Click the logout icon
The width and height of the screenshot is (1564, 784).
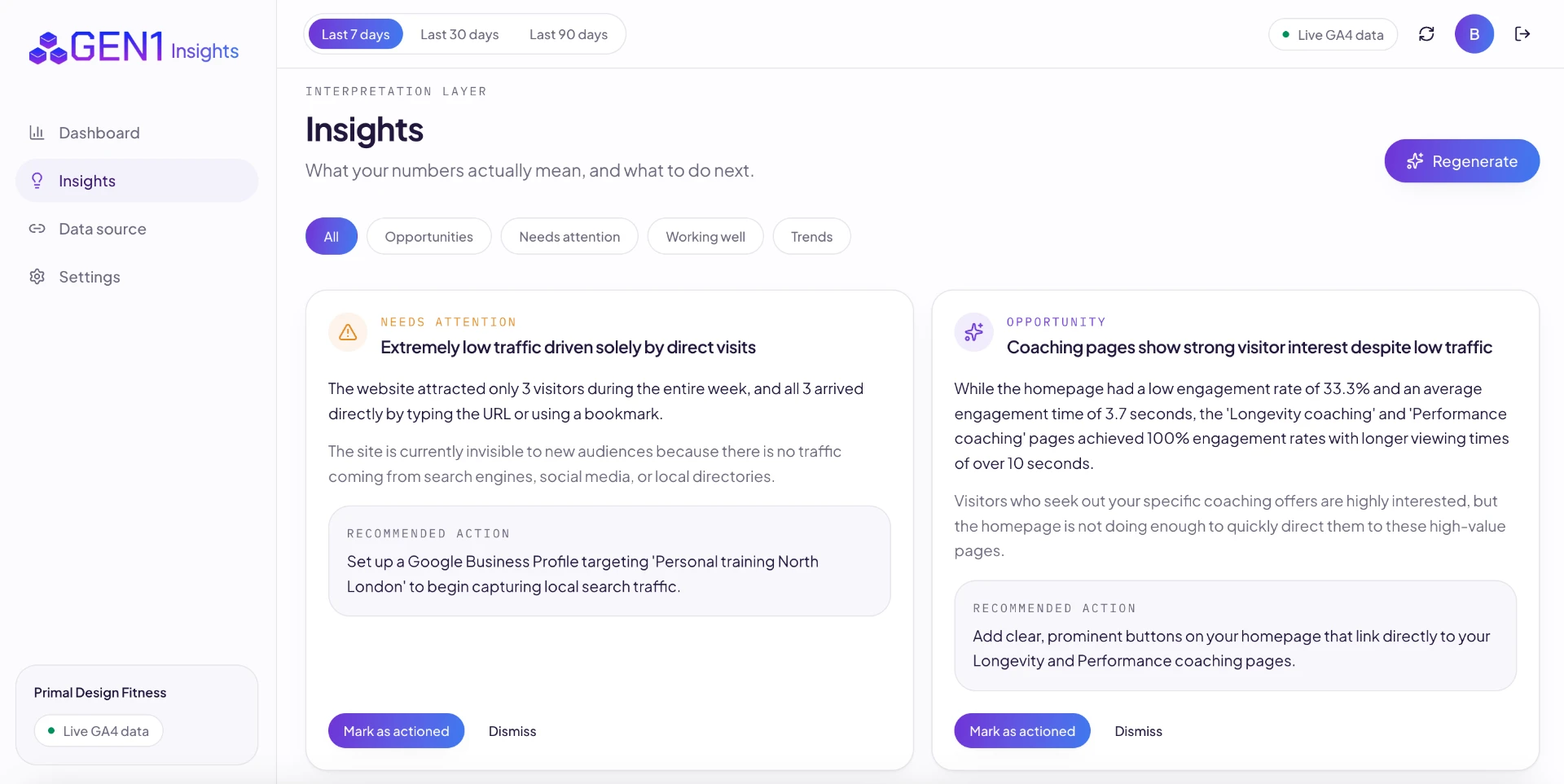[x=1522, y=34]
